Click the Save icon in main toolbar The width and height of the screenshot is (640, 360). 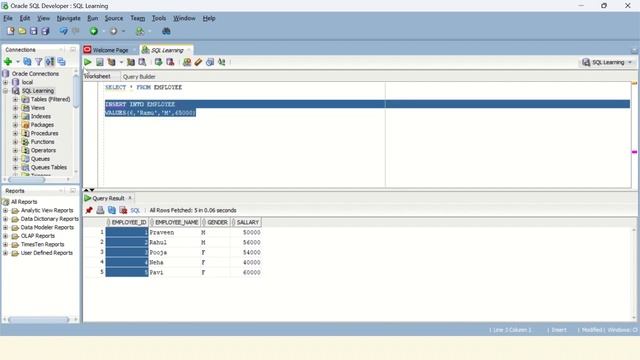click(33, 31)
